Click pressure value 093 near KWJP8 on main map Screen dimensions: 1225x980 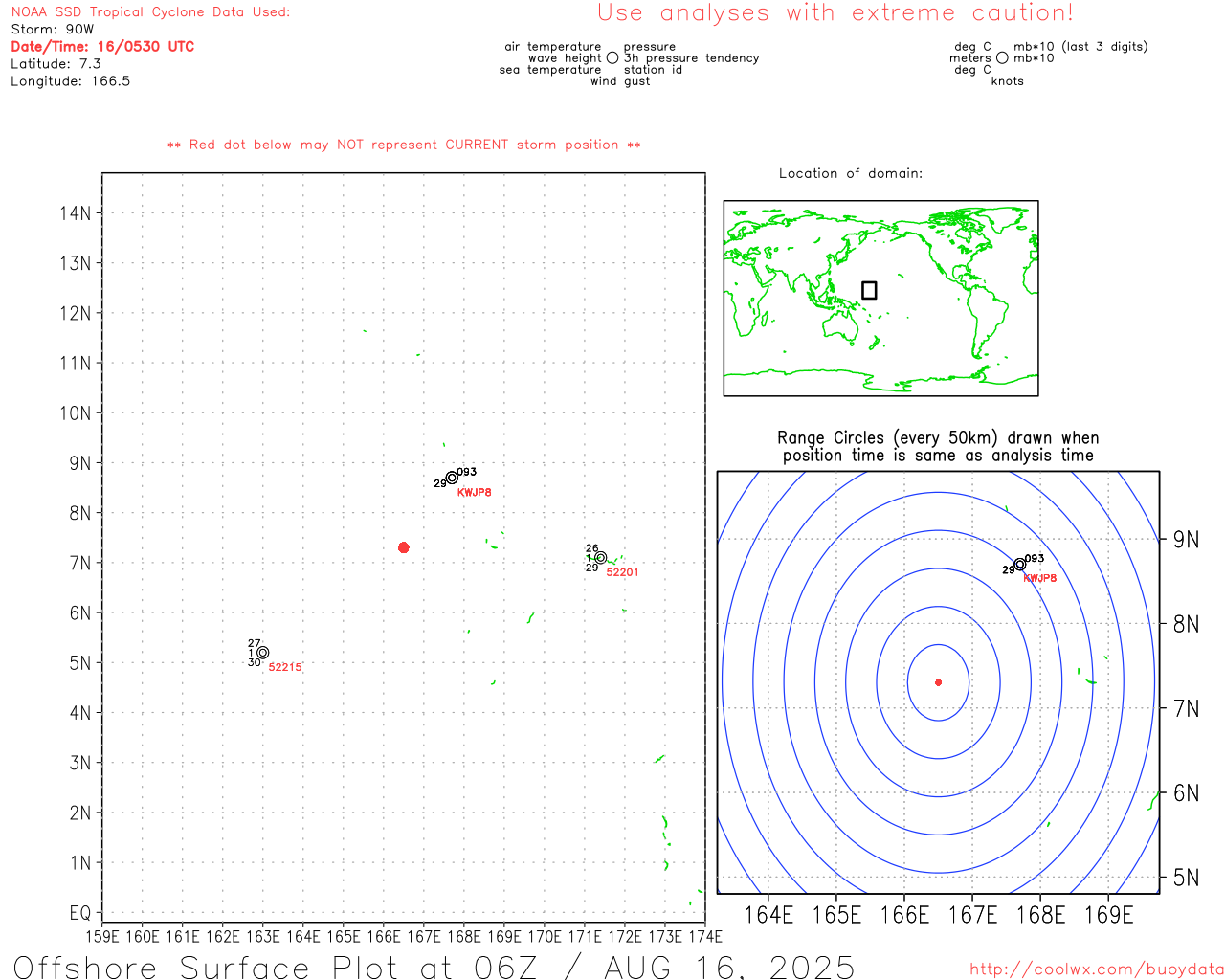[466, 472]
